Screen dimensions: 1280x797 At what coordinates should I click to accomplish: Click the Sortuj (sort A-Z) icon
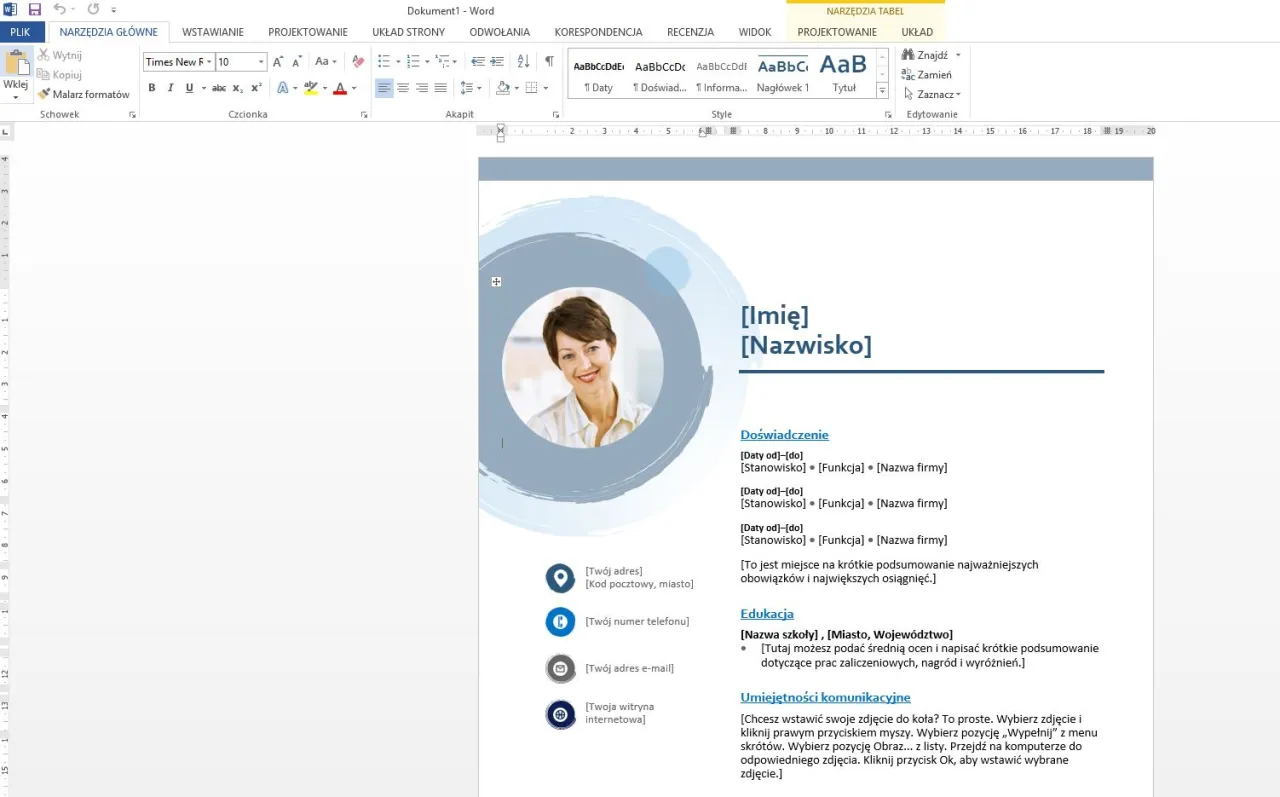(522, 61)
